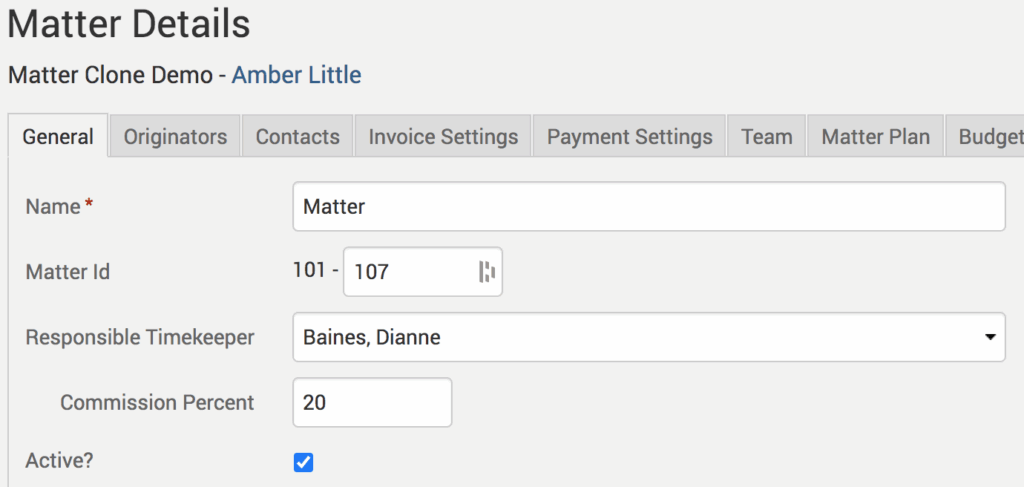Click the Commission Percent label

click(157, 402)
